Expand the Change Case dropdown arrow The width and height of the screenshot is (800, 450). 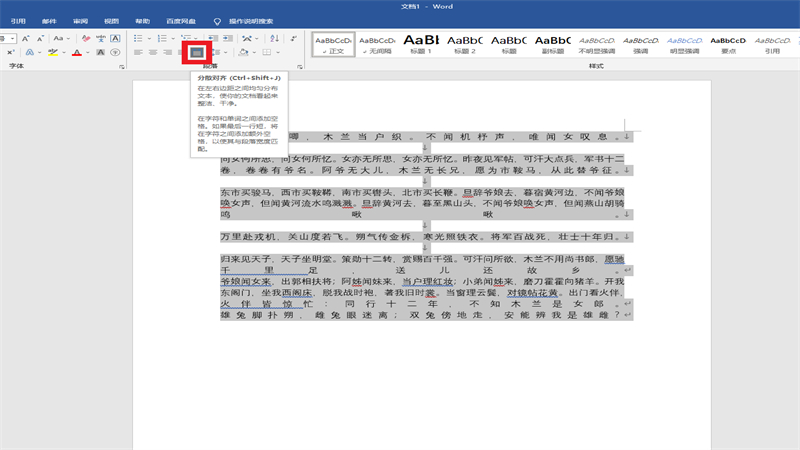[68, 39]
